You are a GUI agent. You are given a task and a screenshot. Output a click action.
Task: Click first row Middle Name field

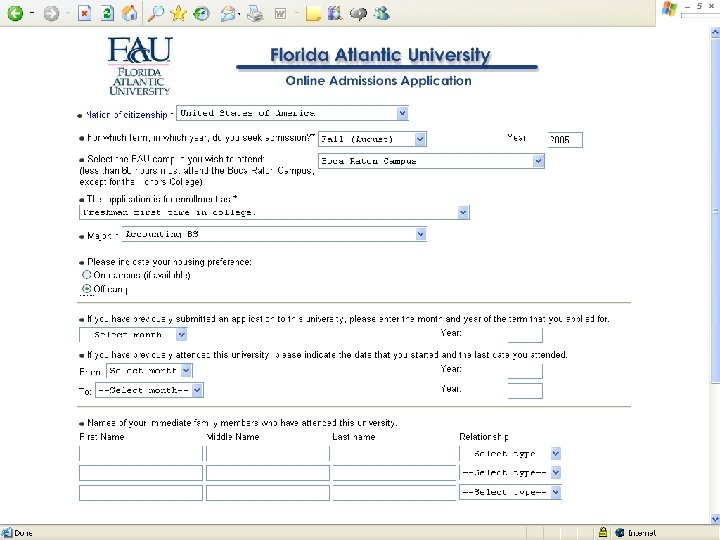coord(268,454)
